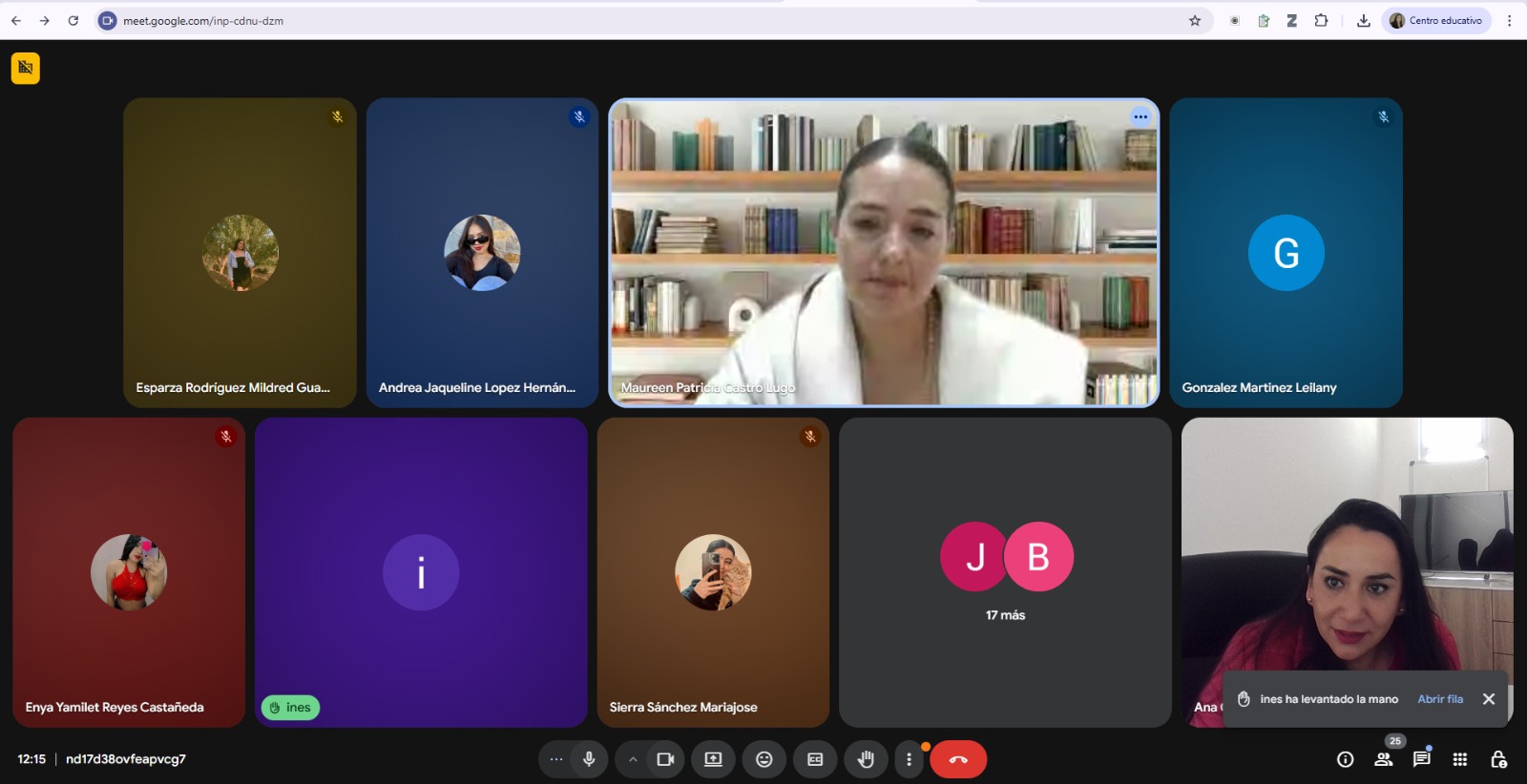Screen dimensions: 1527x784
Task: Open the activities grid icon
Action: tap(1459, 759)
